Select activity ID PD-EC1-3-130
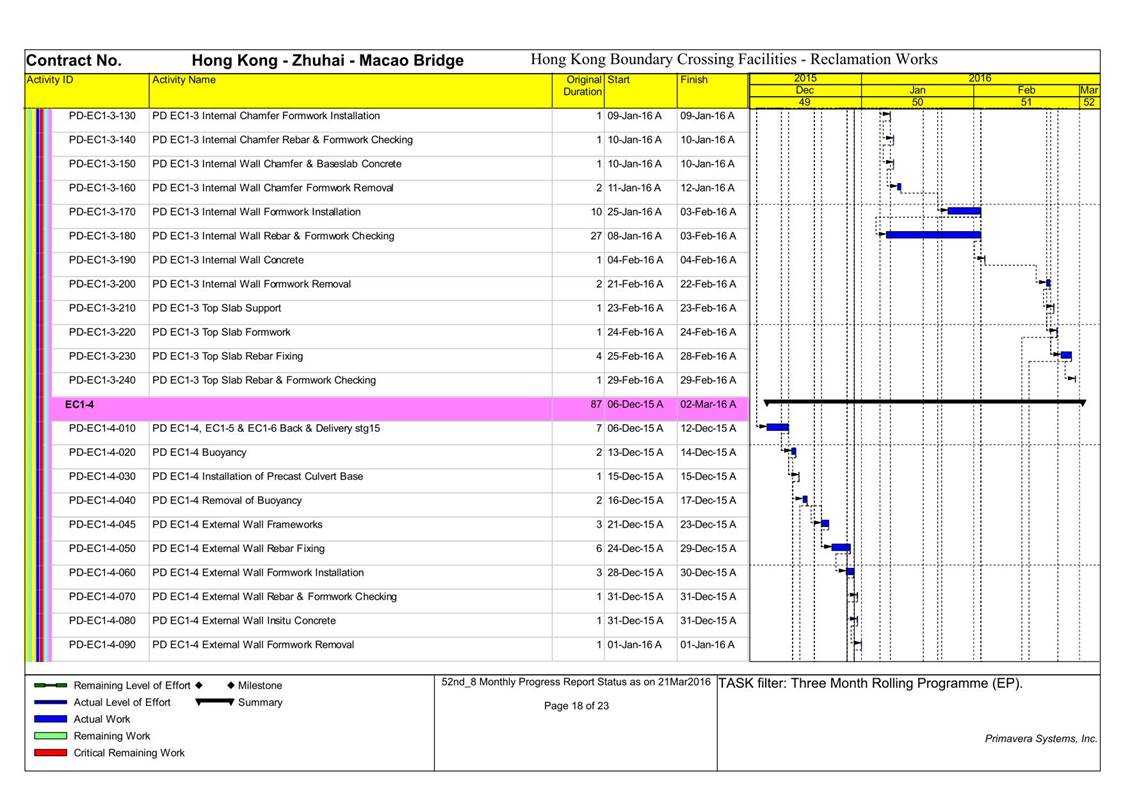This screenshot has height=794, width=1123. [x=102, y=116]
